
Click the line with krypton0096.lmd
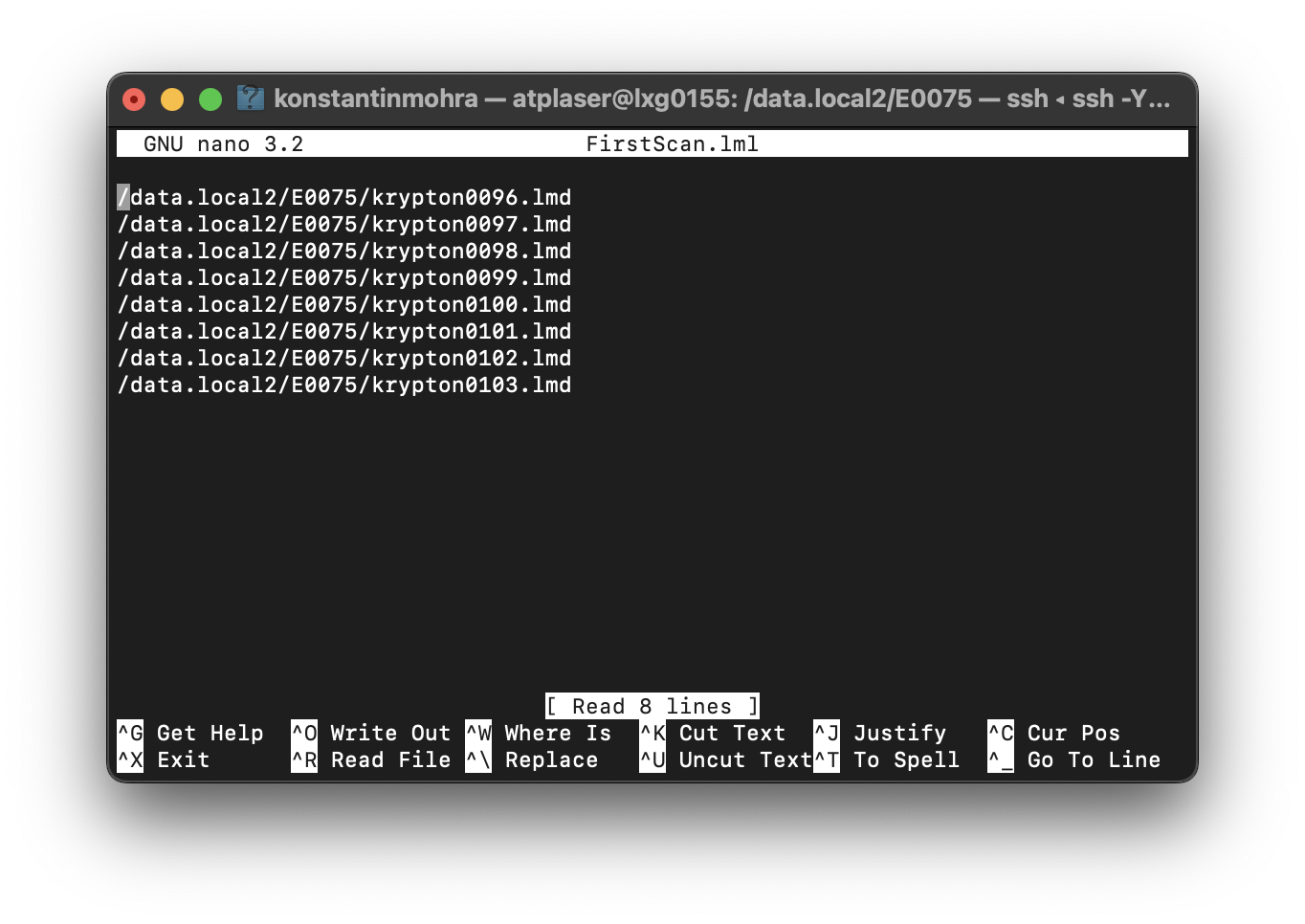point(344,197)
